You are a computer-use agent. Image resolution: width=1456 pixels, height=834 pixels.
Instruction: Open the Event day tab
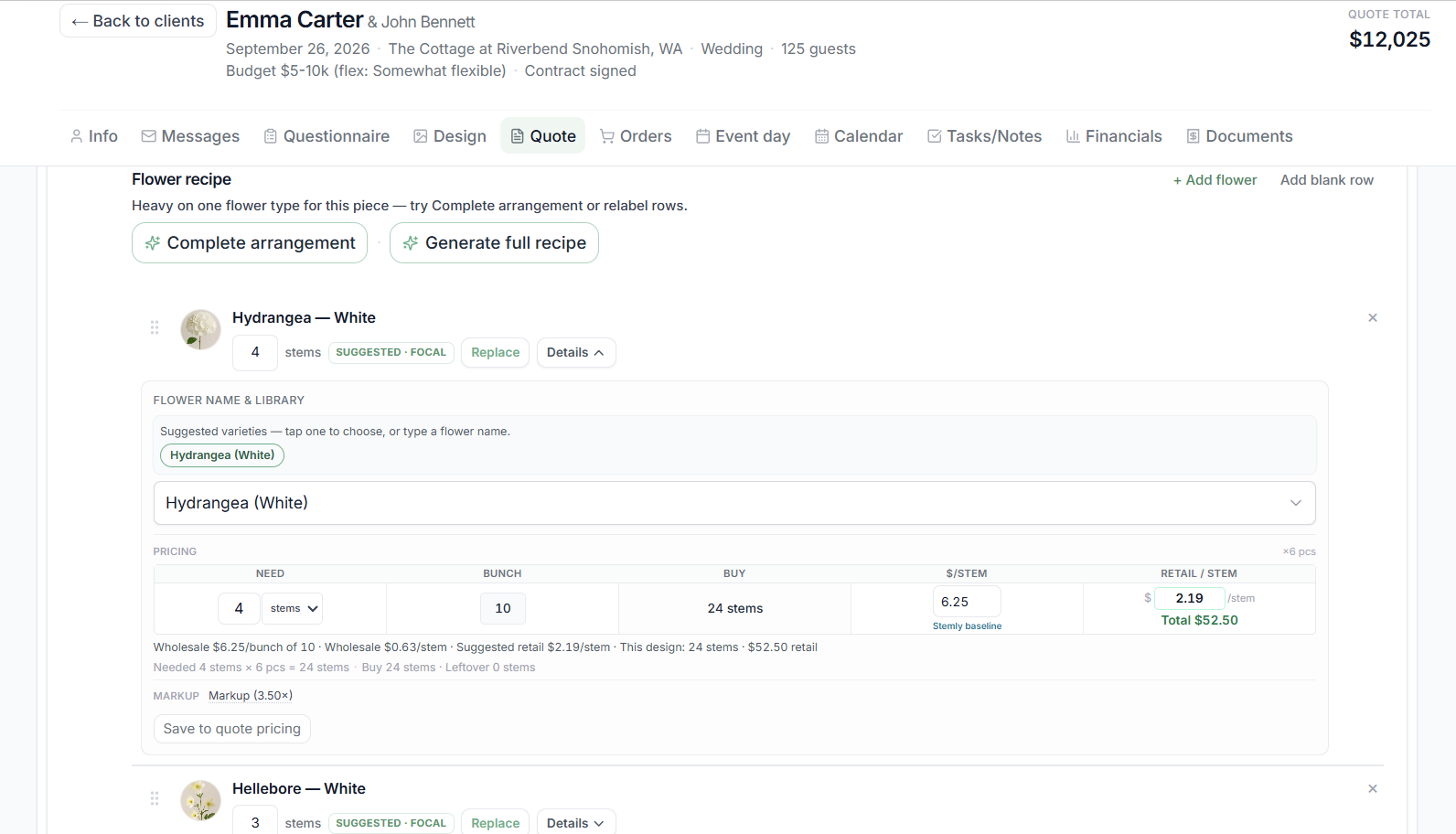click(743, 136)
